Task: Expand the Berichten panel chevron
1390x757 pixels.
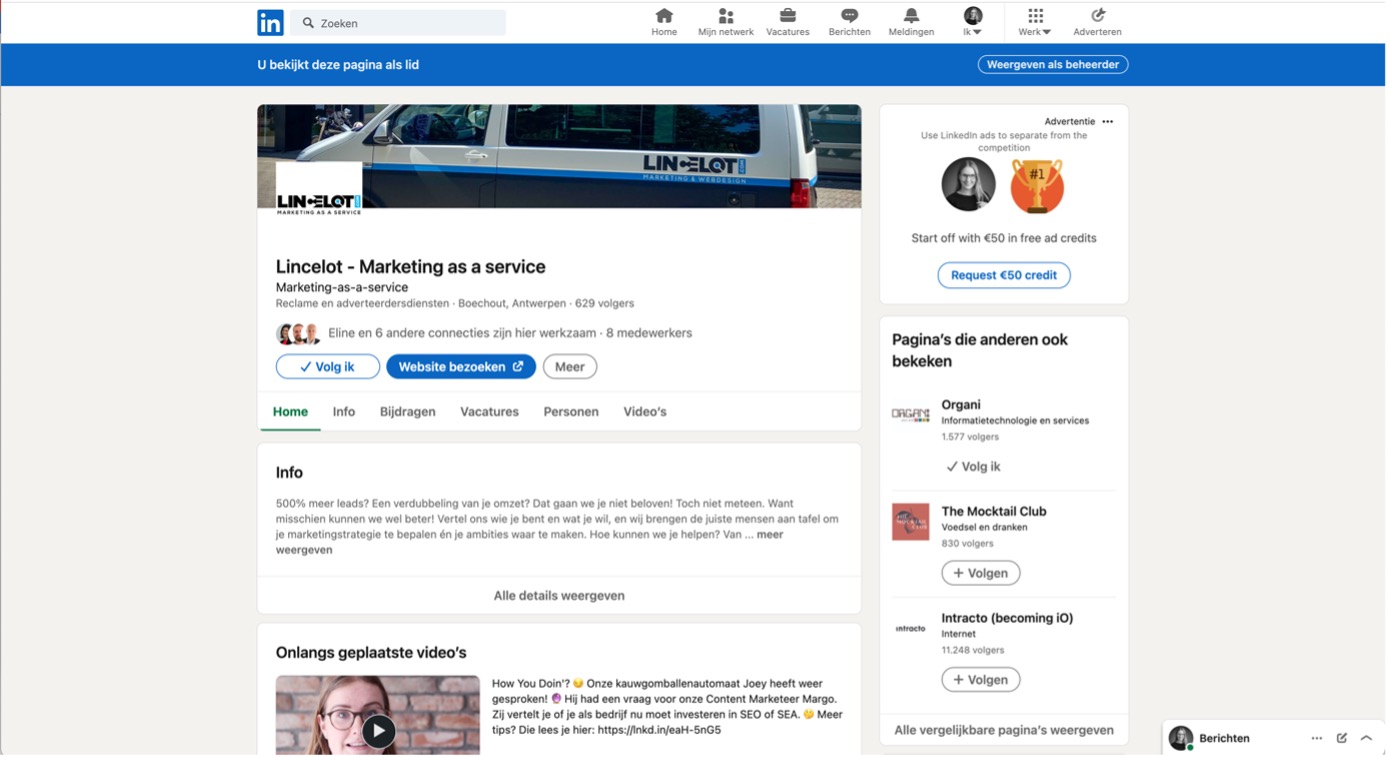Action: click(1367, 738)
